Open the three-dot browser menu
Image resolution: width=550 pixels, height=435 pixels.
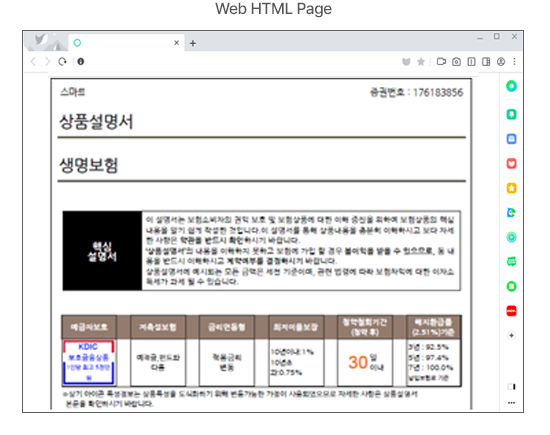point(514,62)
